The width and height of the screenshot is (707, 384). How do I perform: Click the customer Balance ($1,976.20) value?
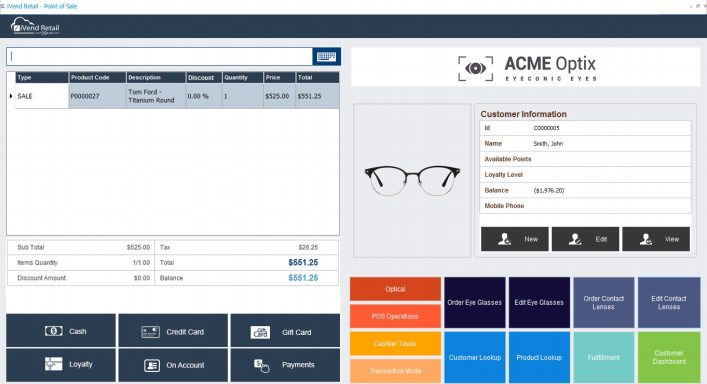pos(549,191)
